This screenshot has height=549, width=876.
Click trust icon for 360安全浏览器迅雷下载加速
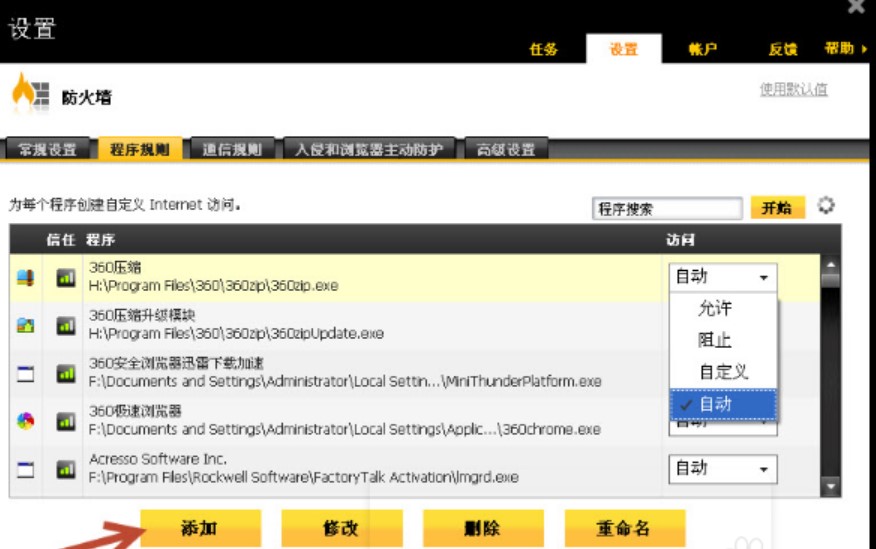click(x=66, y=374)
